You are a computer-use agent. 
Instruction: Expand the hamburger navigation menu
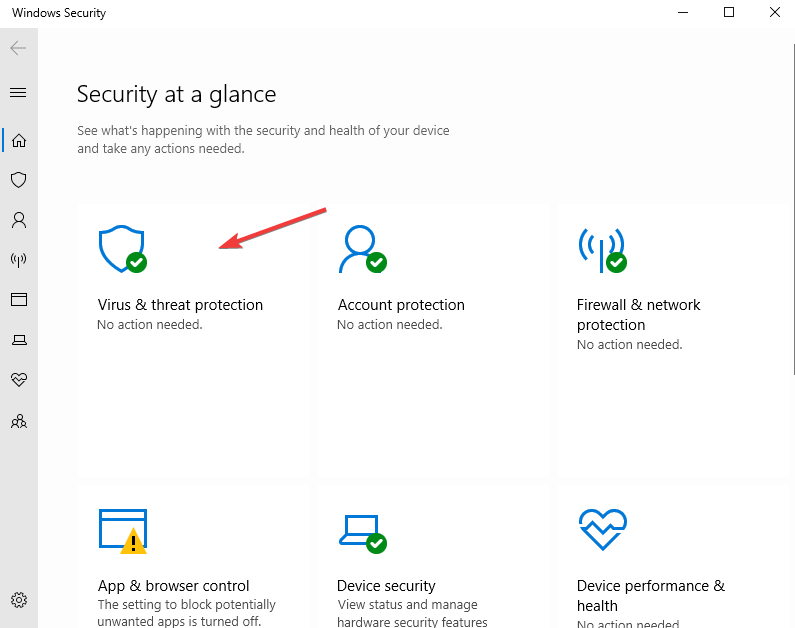[18, 92]
